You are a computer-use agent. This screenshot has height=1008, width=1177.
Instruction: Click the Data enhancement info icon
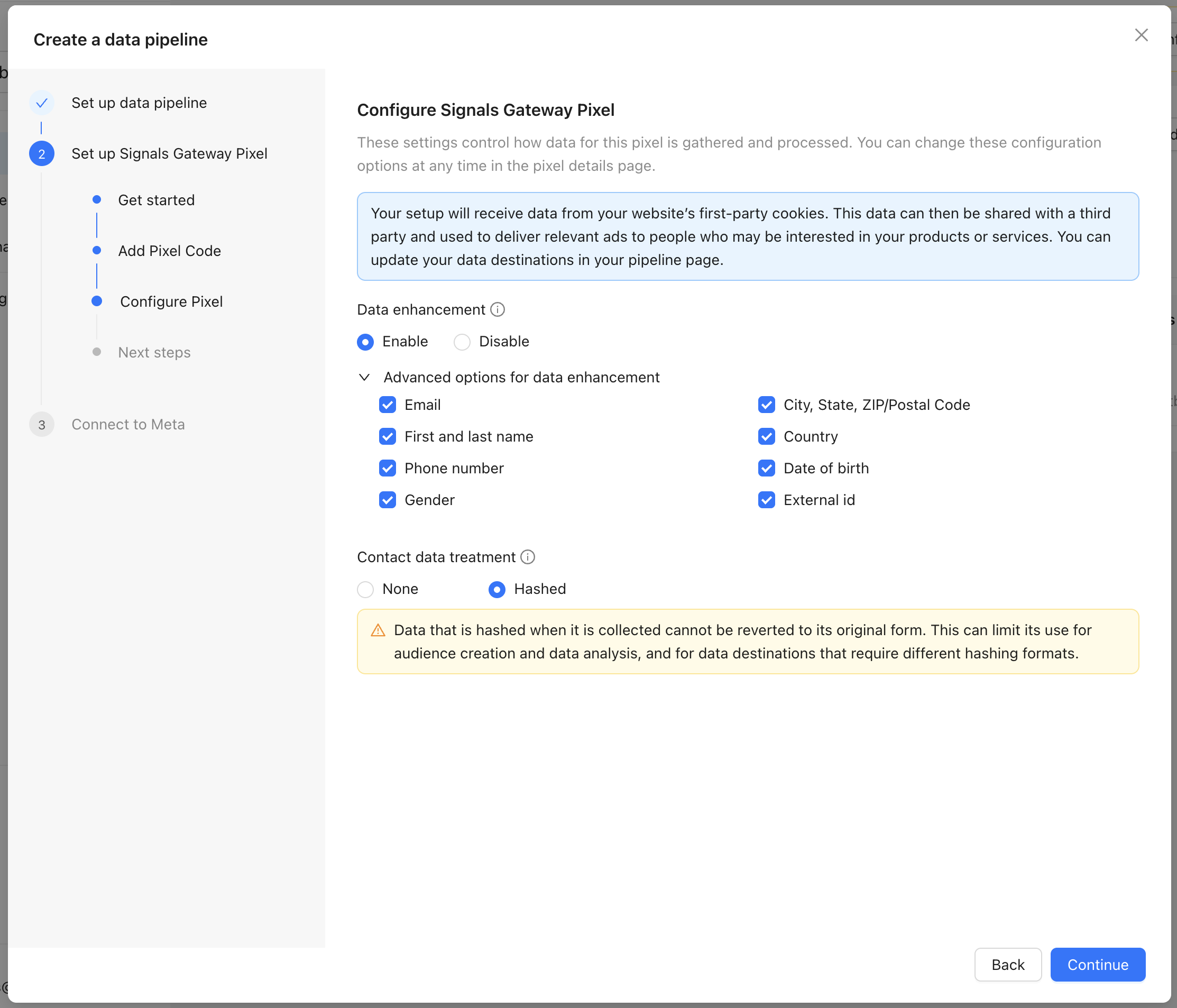498,310
